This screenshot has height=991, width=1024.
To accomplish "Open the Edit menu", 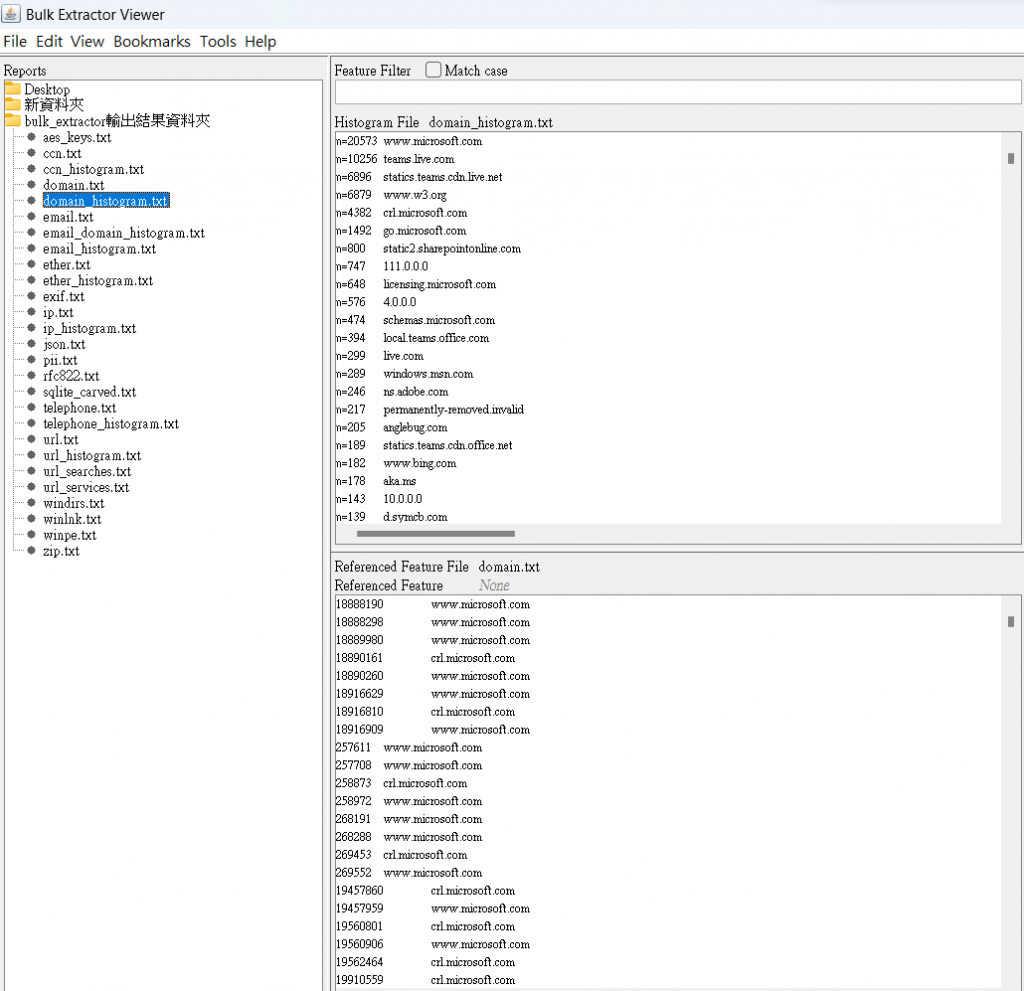I will 49,42.
